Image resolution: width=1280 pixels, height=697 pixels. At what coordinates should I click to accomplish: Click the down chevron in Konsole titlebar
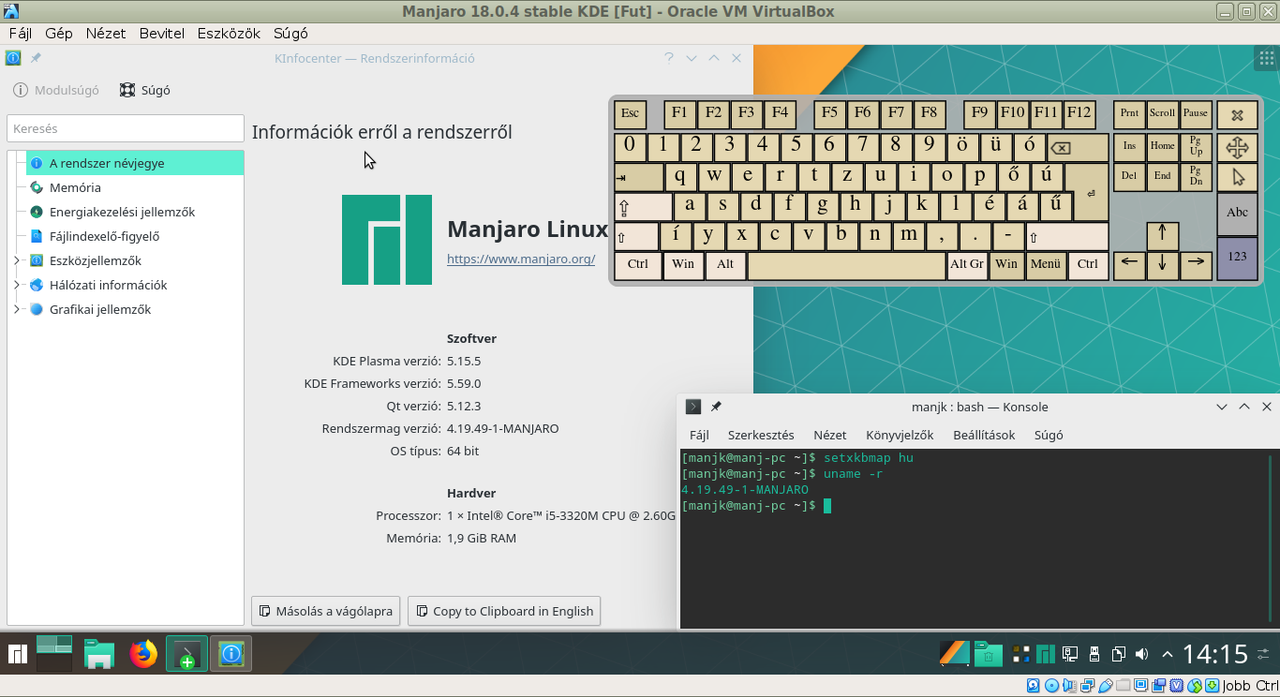coord(1221,407)
